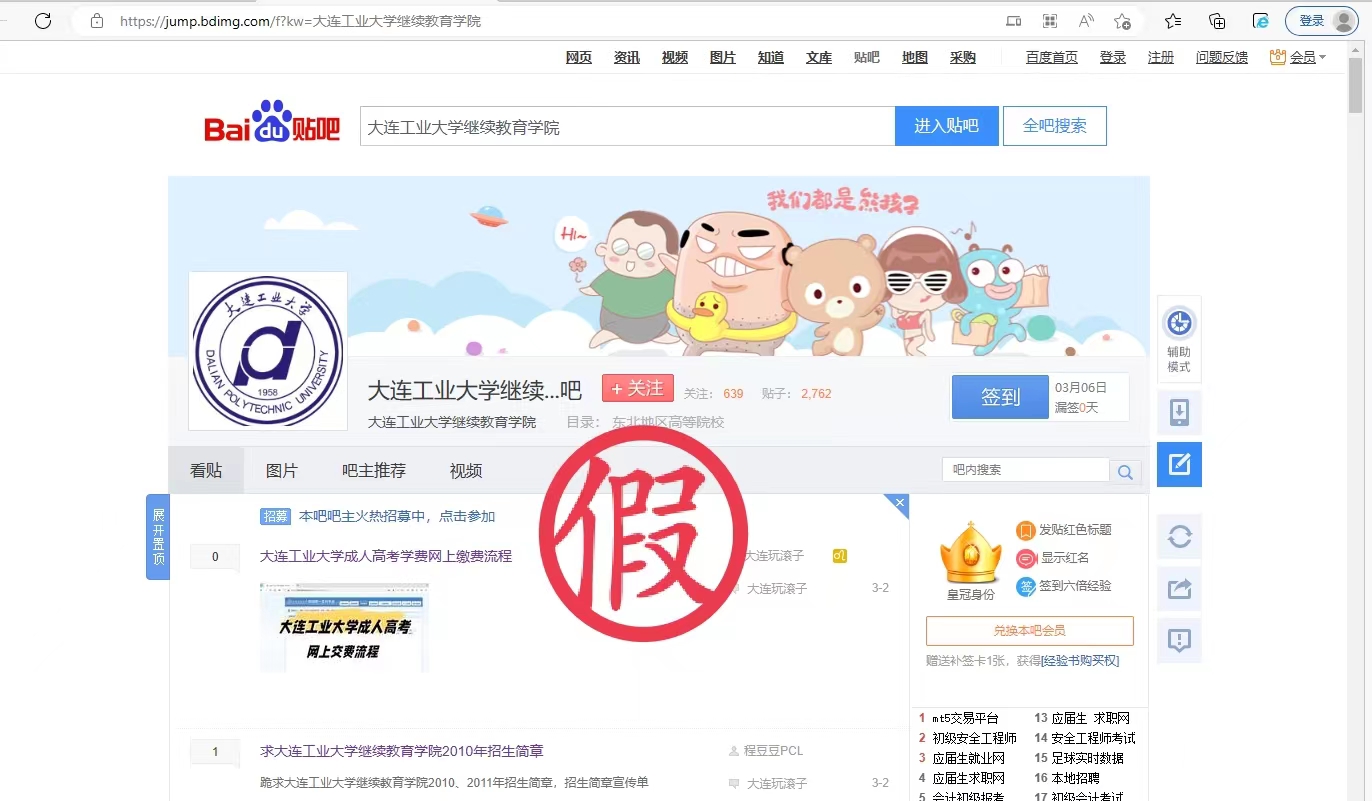Go to the Baidu 贴吧 logo
The width and height of the screenshot is (1372, 801).
pyautogui.click(x=272, y=124)
